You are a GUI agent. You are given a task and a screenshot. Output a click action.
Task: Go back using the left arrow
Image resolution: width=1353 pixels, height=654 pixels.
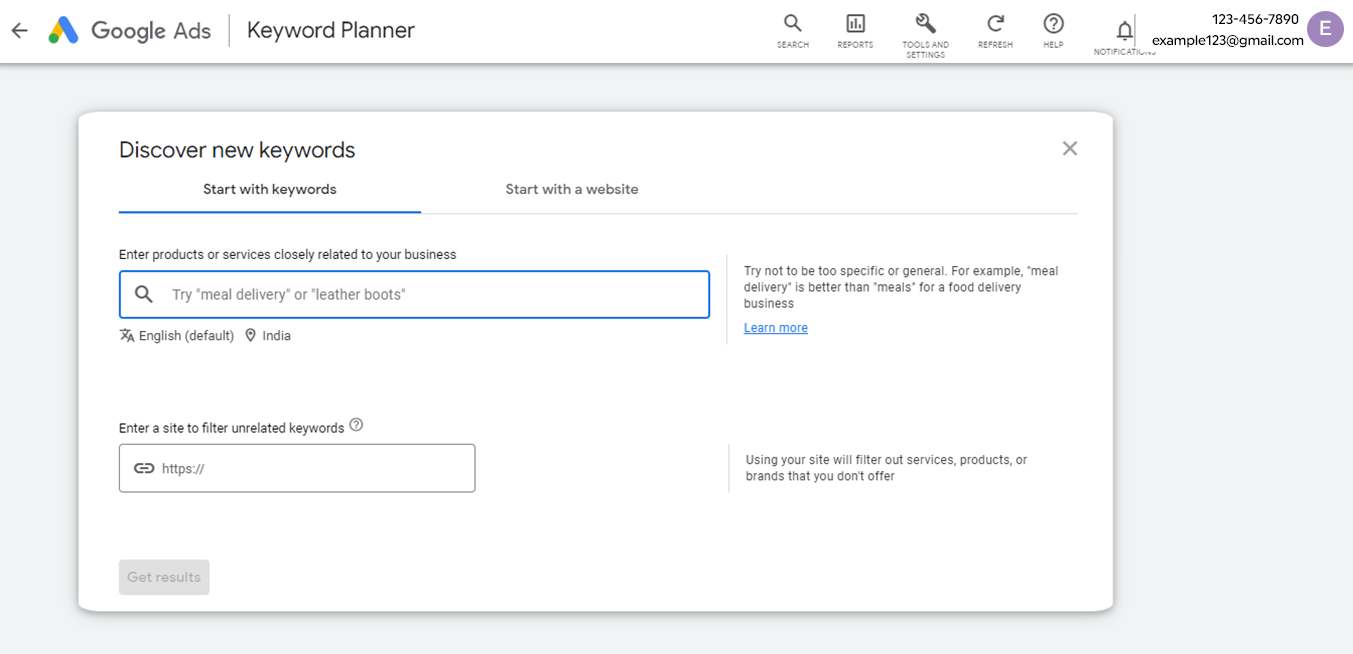click(x=20, y=31)
